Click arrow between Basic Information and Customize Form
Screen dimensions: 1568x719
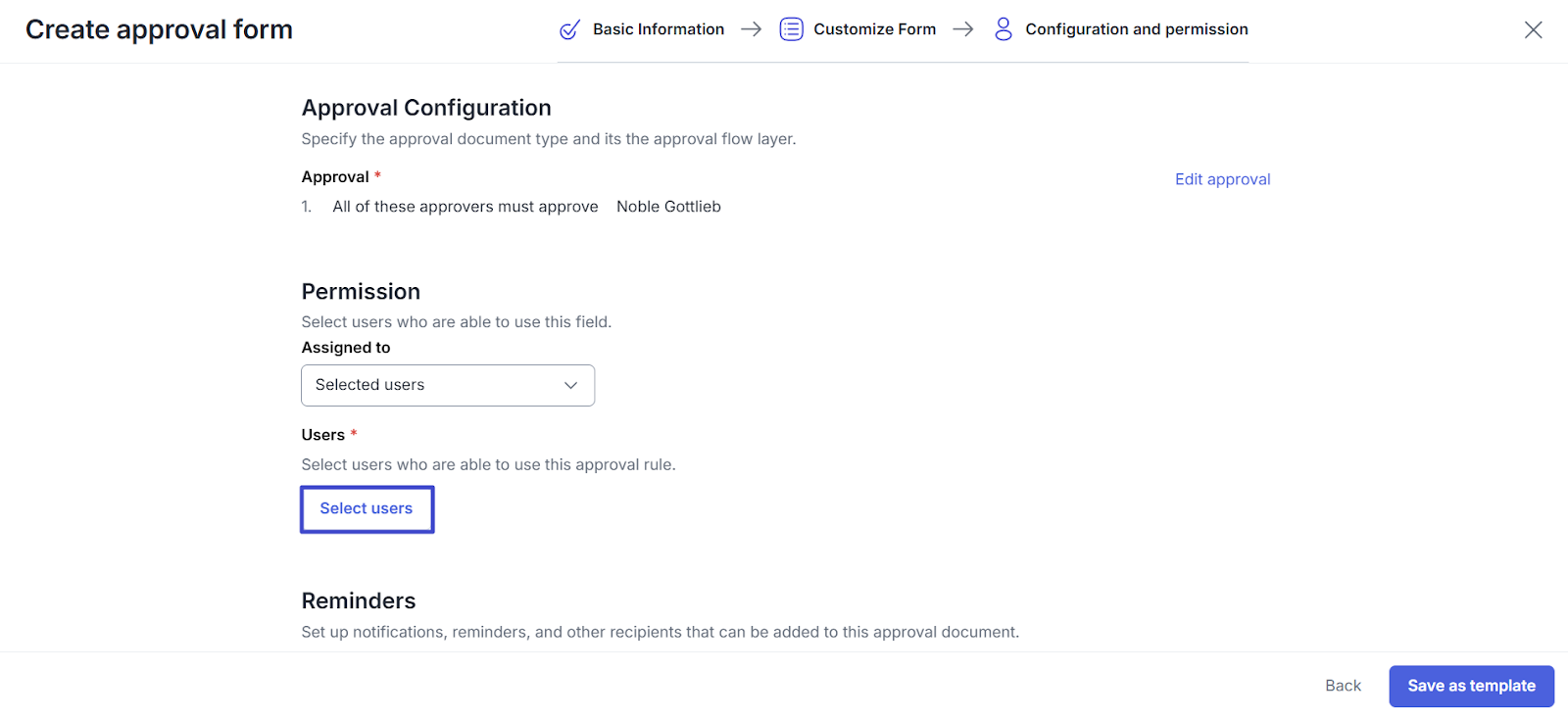[752, 29]
